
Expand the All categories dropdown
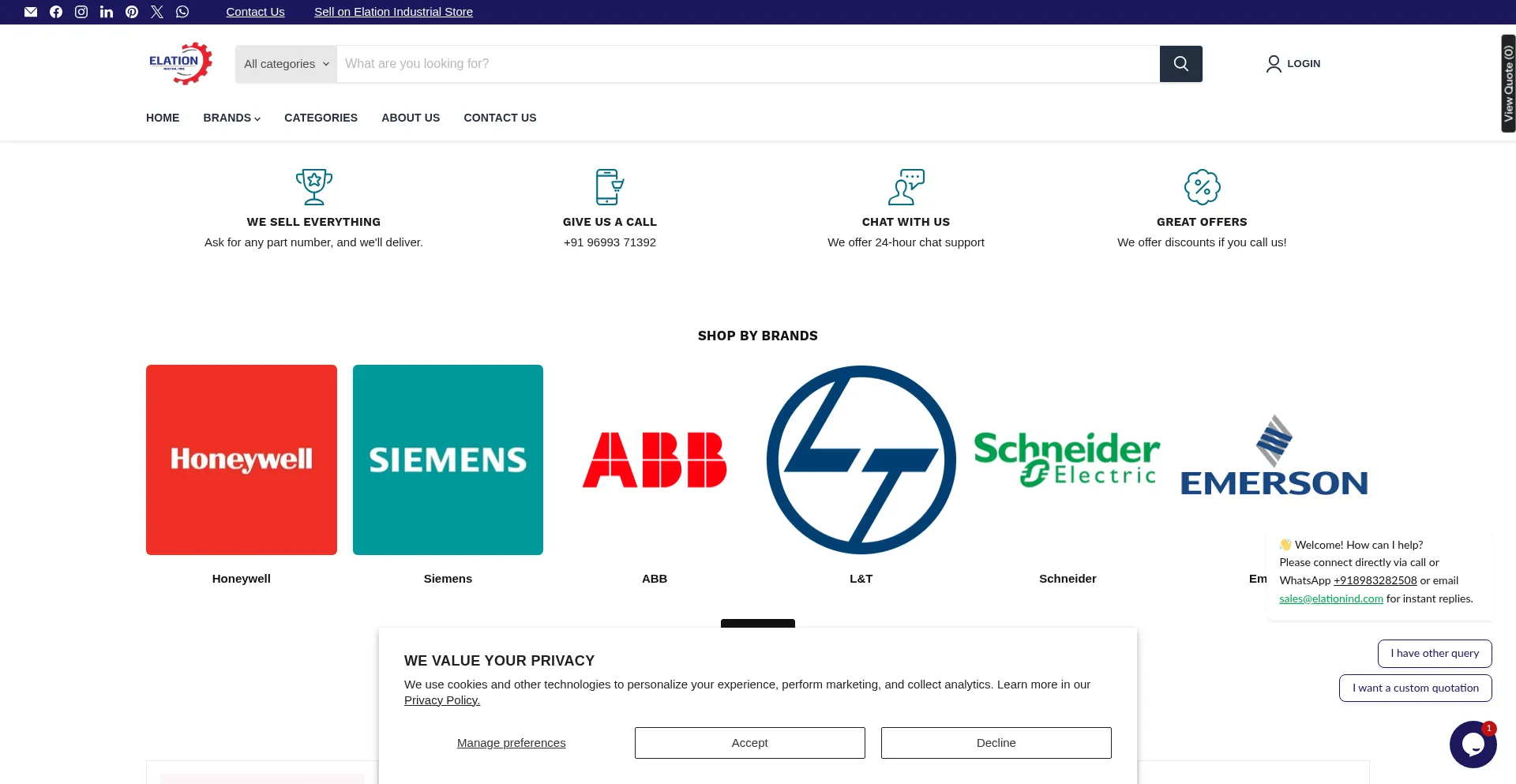tap(286, 64)
